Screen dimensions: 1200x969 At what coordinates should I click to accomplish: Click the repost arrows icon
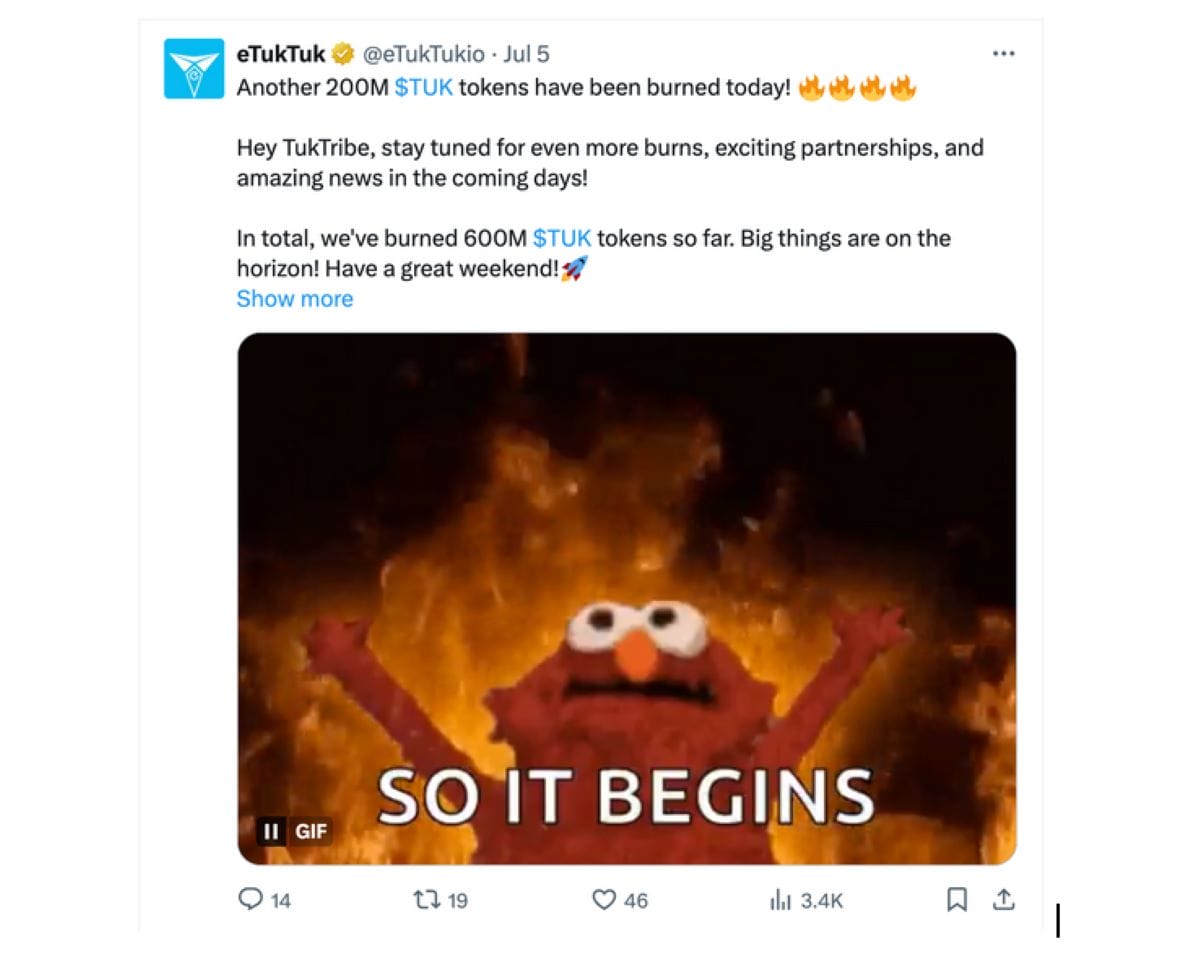[426, 900]
